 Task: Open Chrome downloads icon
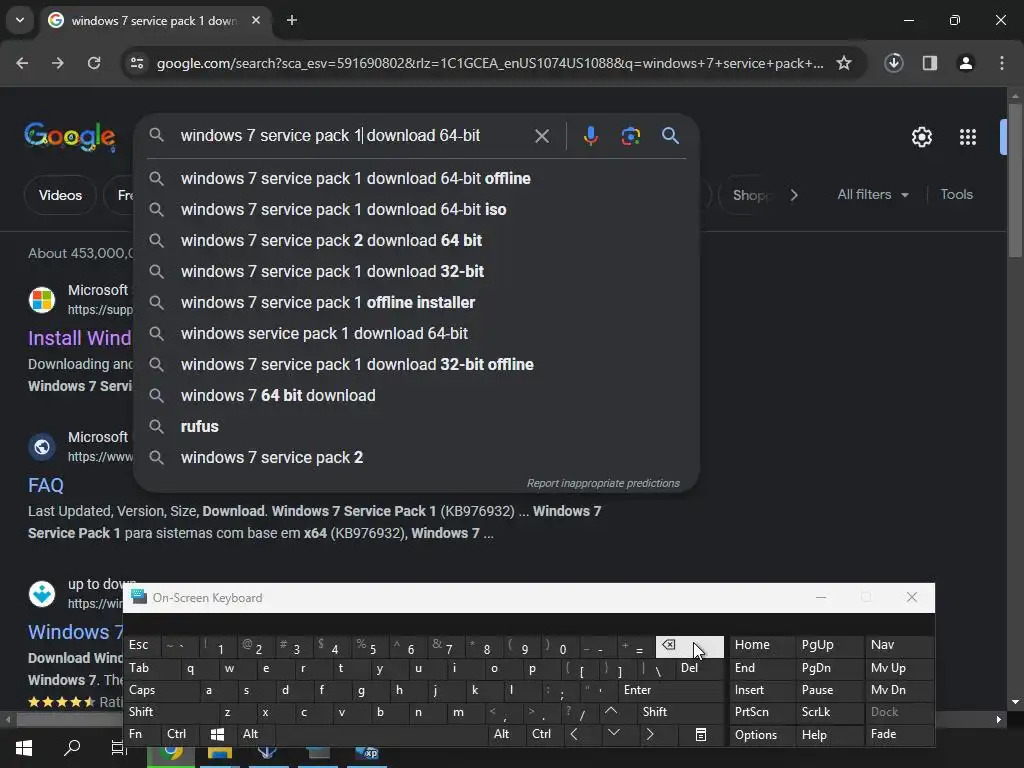click(x=894, y=63)
